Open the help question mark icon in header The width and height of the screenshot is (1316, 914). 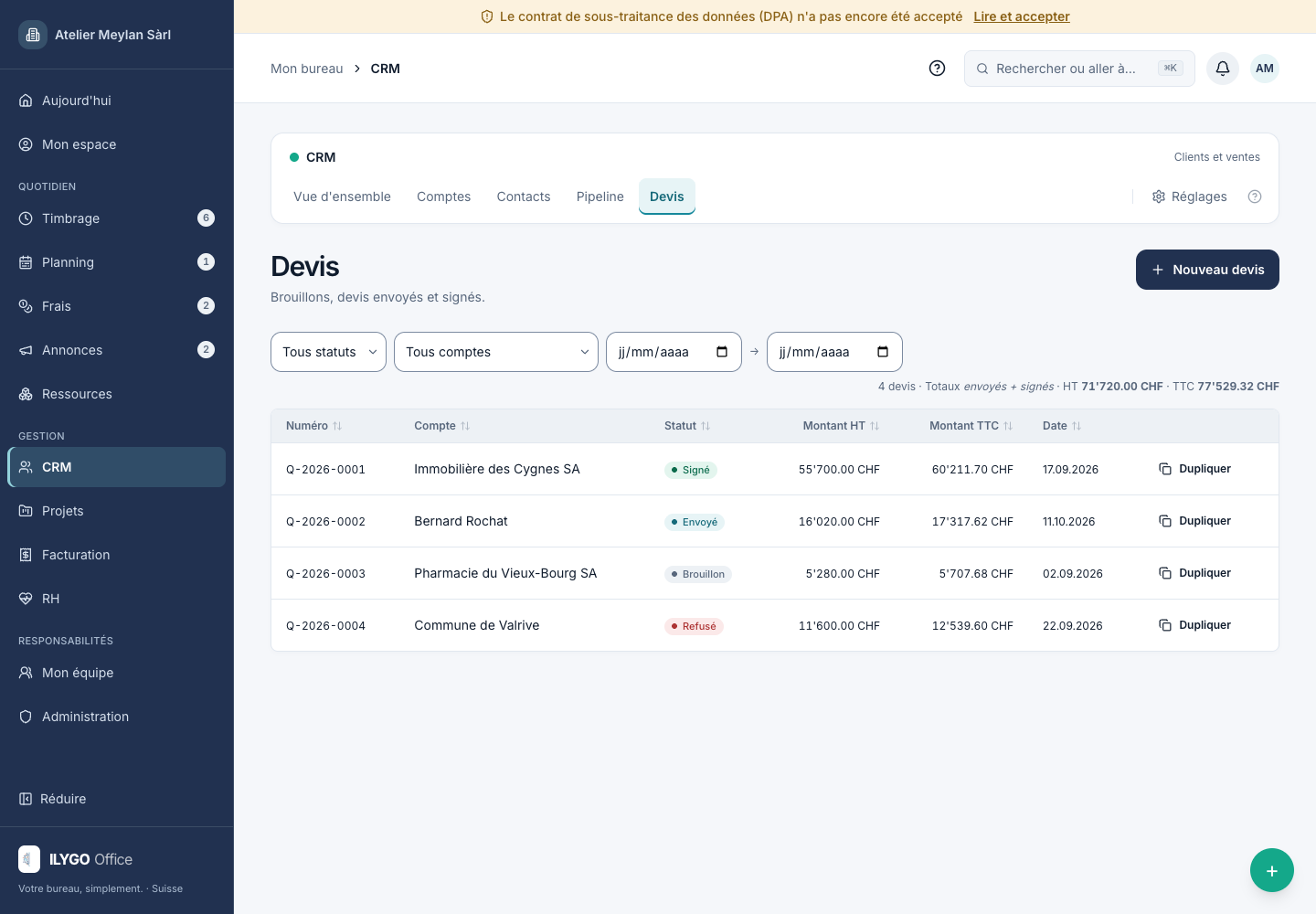coord(937,69)
